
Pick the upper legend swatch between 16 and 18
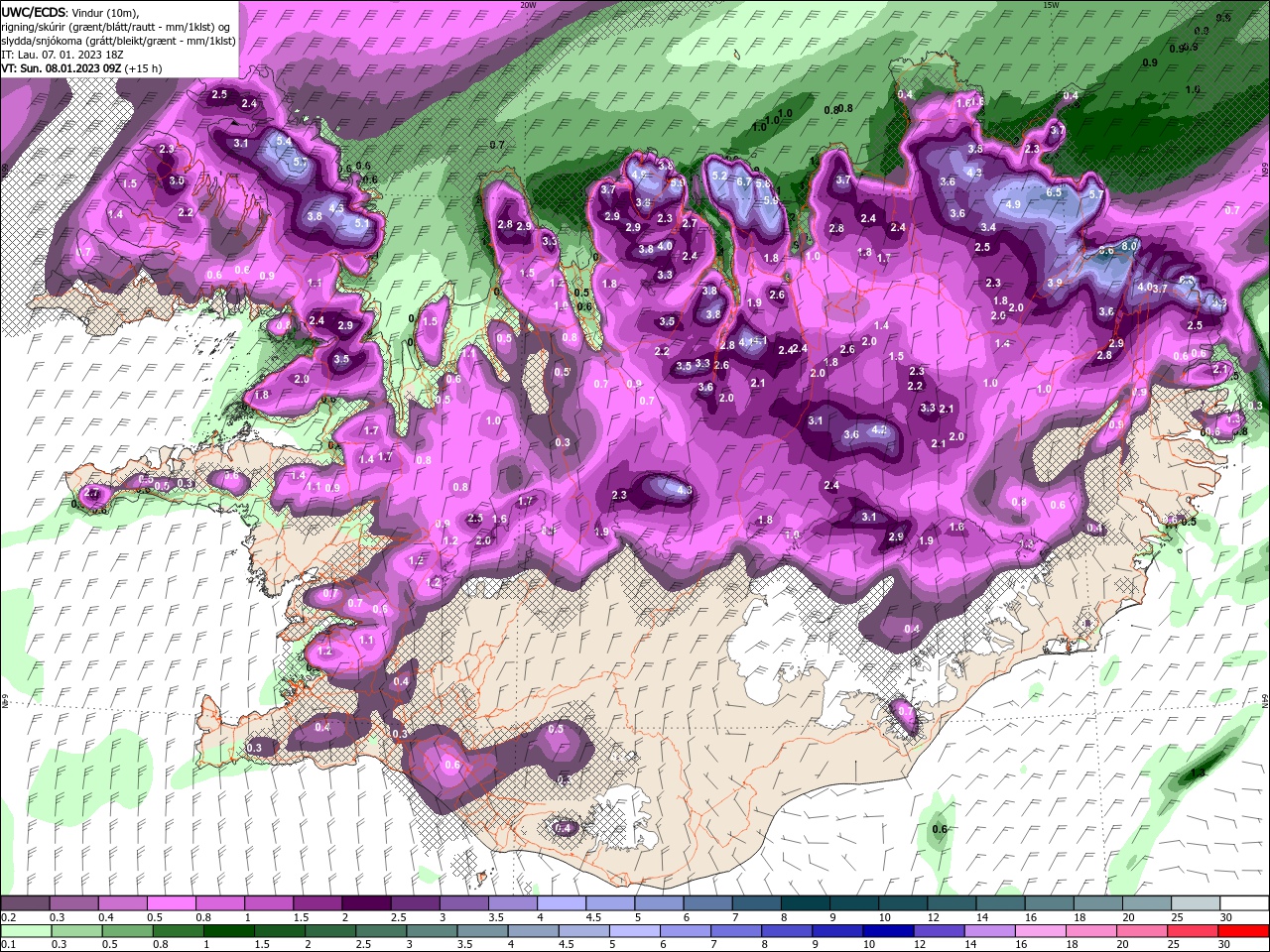point(1050,903)
